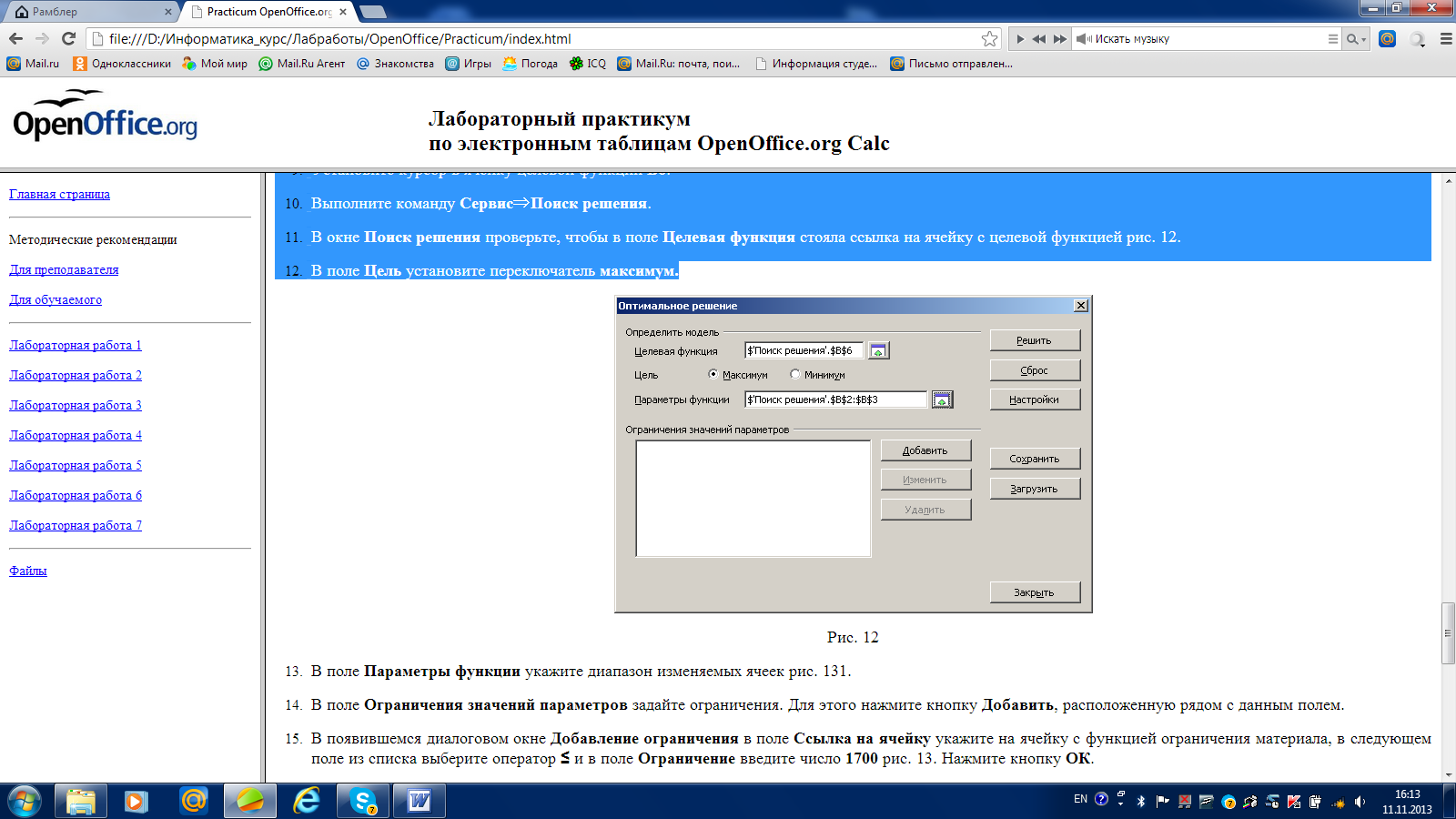The image size is (1456, 819).
Task: Open Лабораторная работа 1
Action: (x=76, y=345)
